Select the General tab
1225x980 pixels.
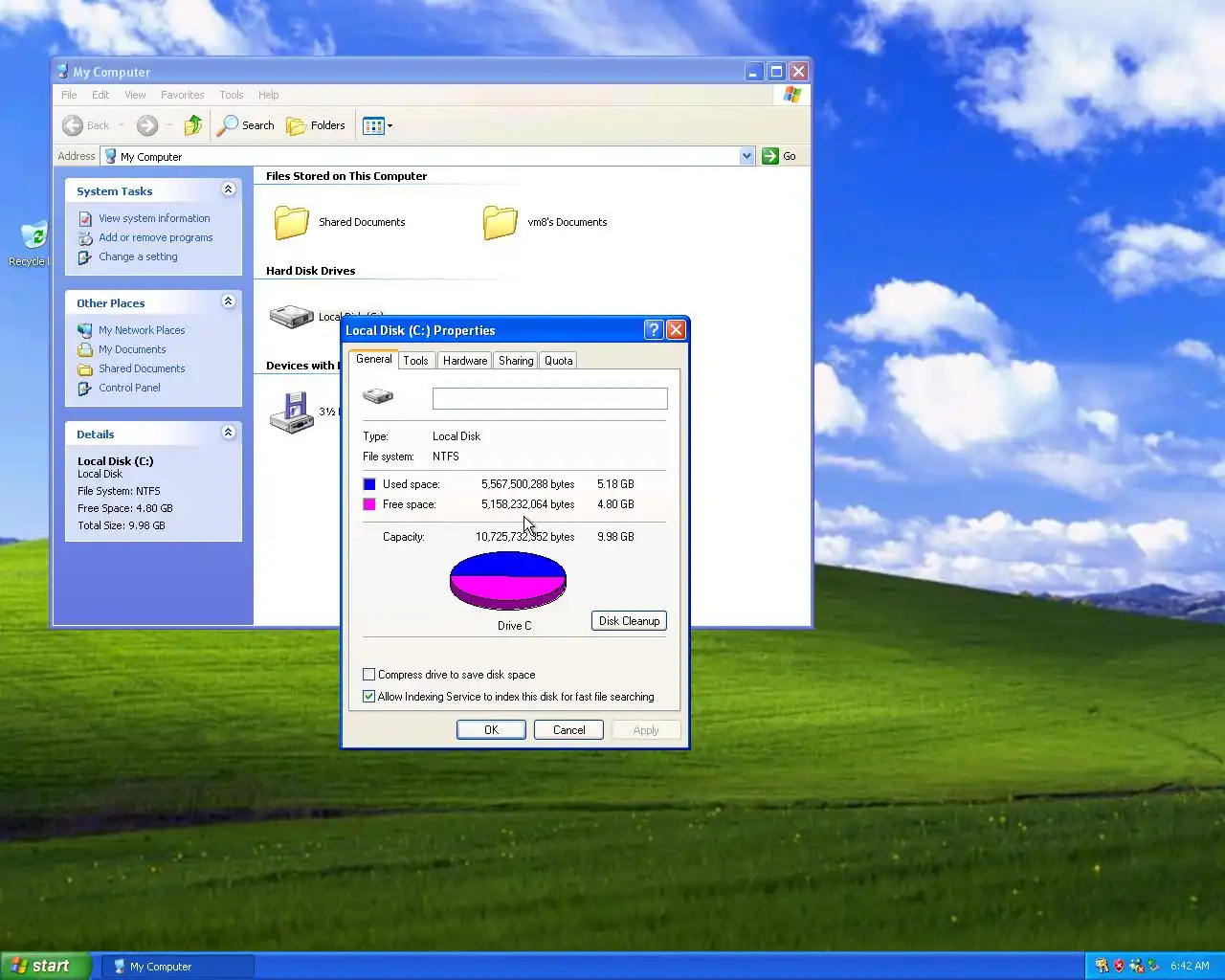tap(373, 359)
